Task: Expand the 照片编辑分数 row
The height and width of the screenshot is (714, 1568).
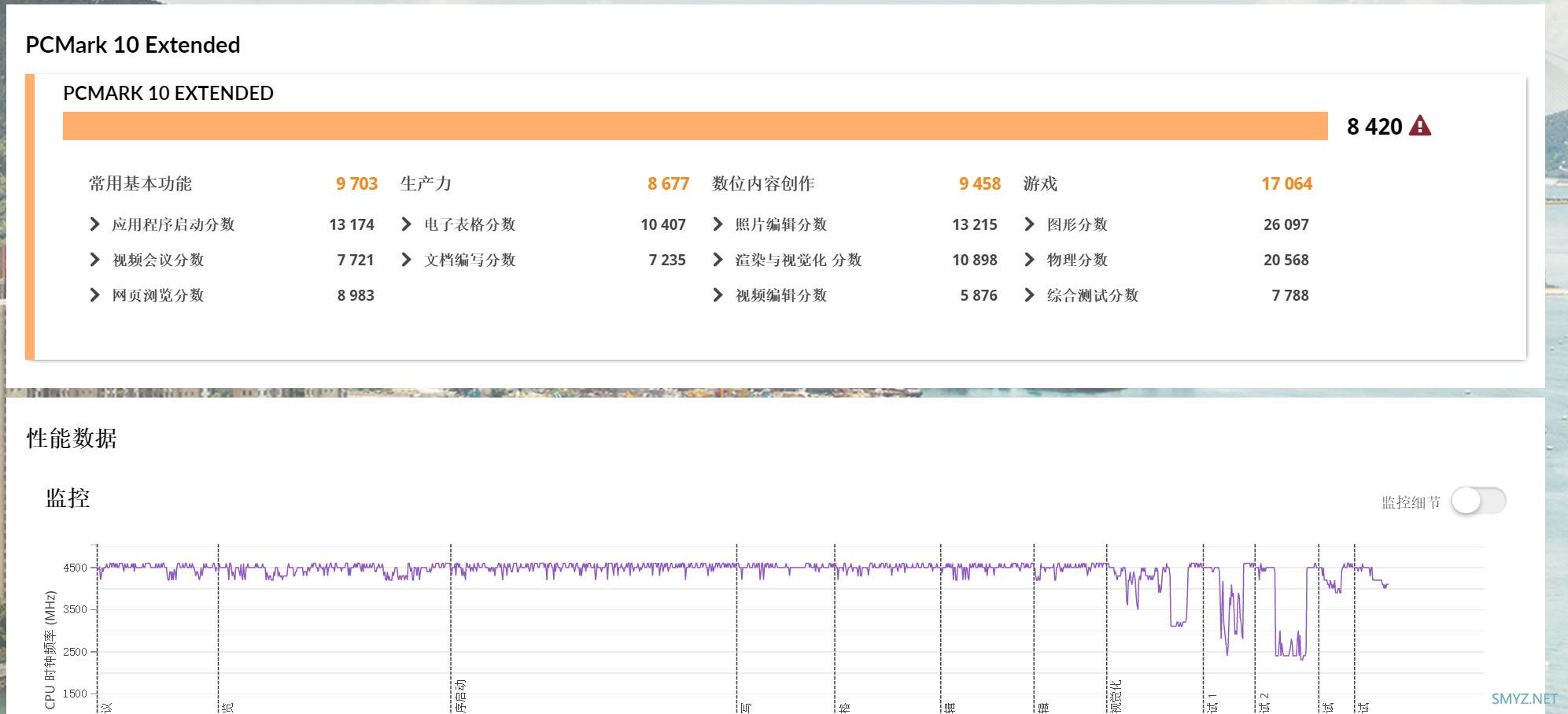Action: [x=718, y=224]
